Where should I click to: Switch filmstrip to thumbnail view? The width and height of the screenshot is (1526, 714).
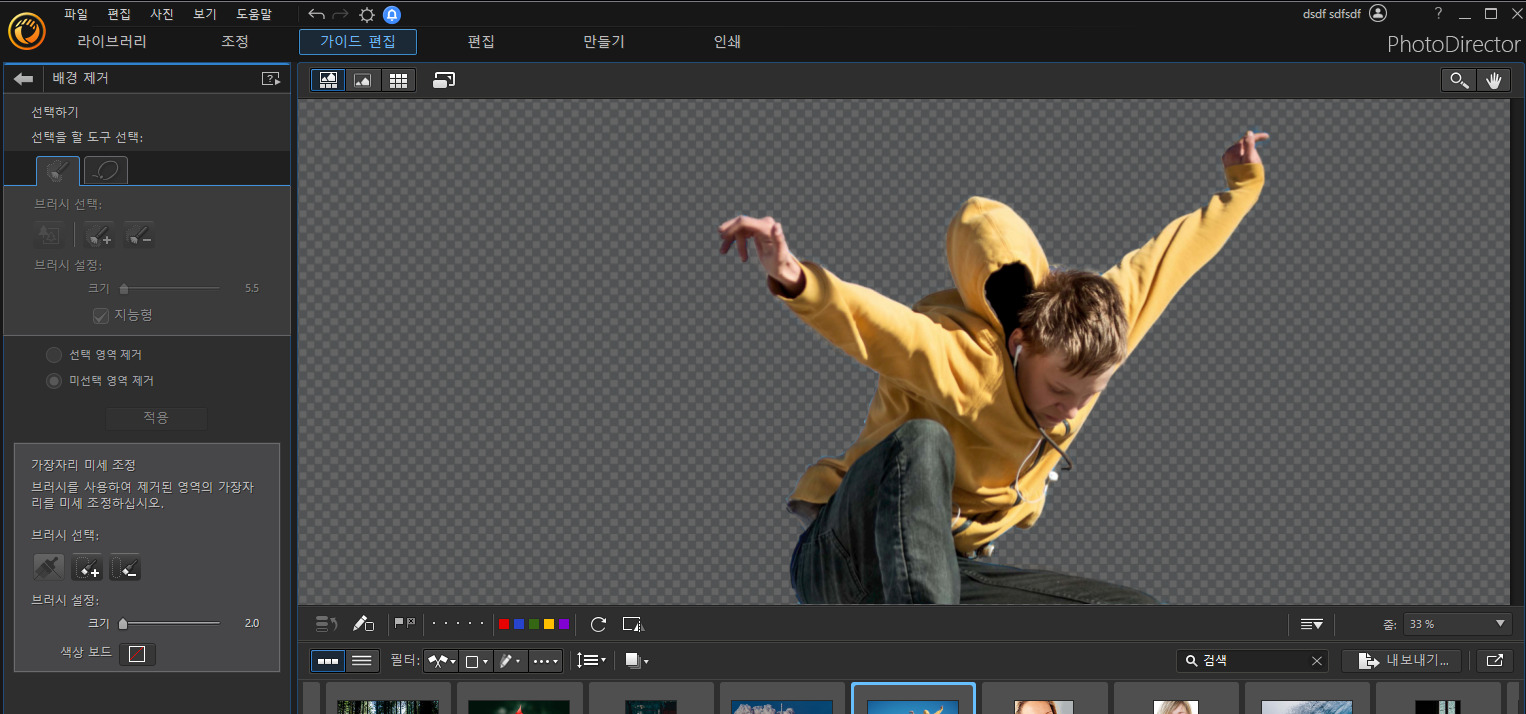click(x=328, y=660)
